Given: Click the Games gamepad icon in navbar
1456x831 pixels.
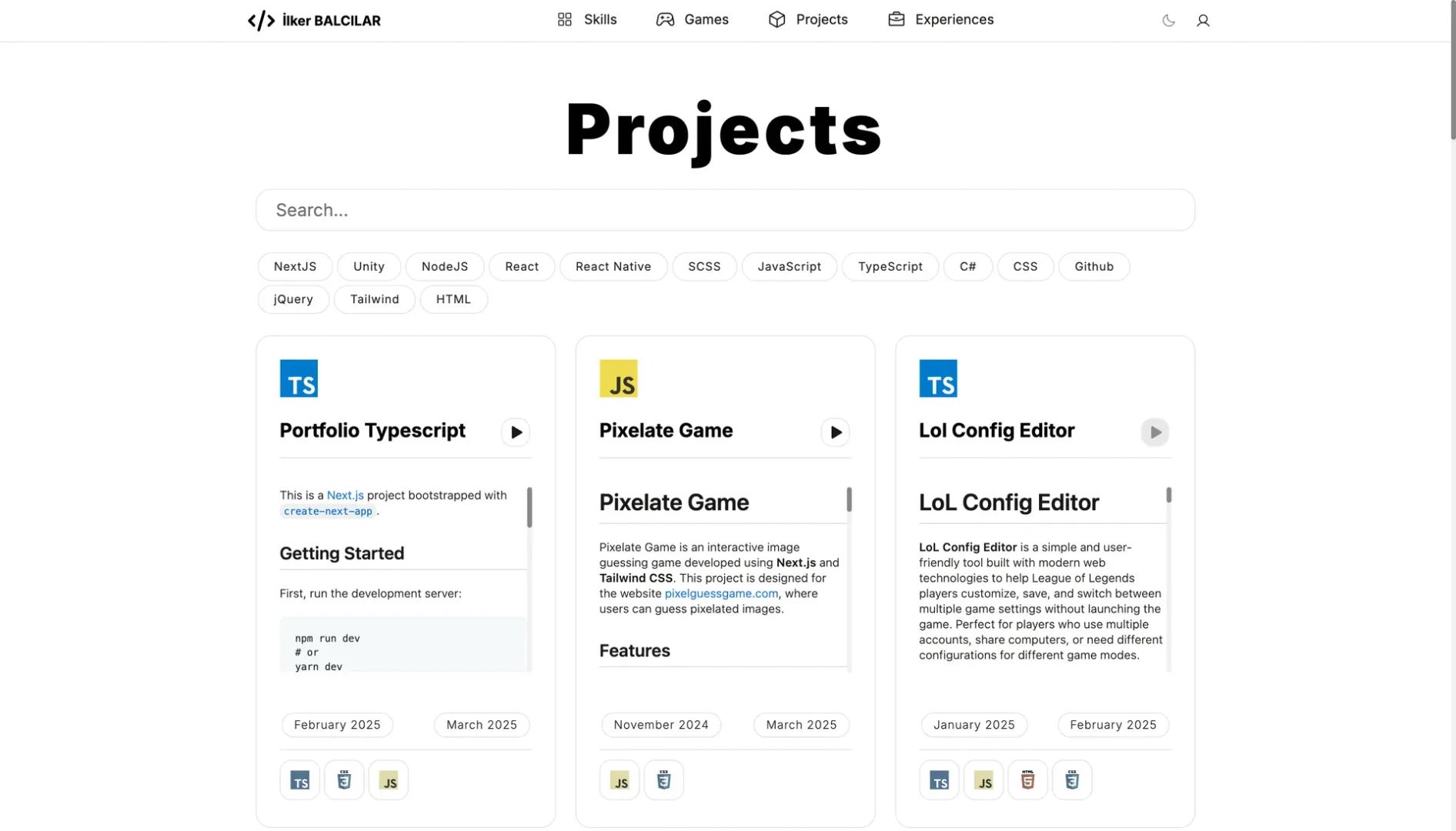Looking at the screenshot, I should click(663, 19).
